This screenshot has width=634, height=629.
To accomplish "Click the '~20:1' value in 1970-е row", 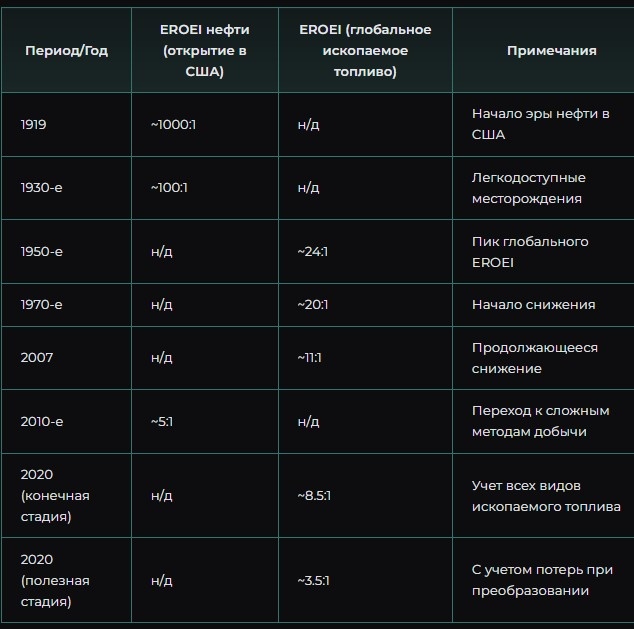I will (313, 304).
